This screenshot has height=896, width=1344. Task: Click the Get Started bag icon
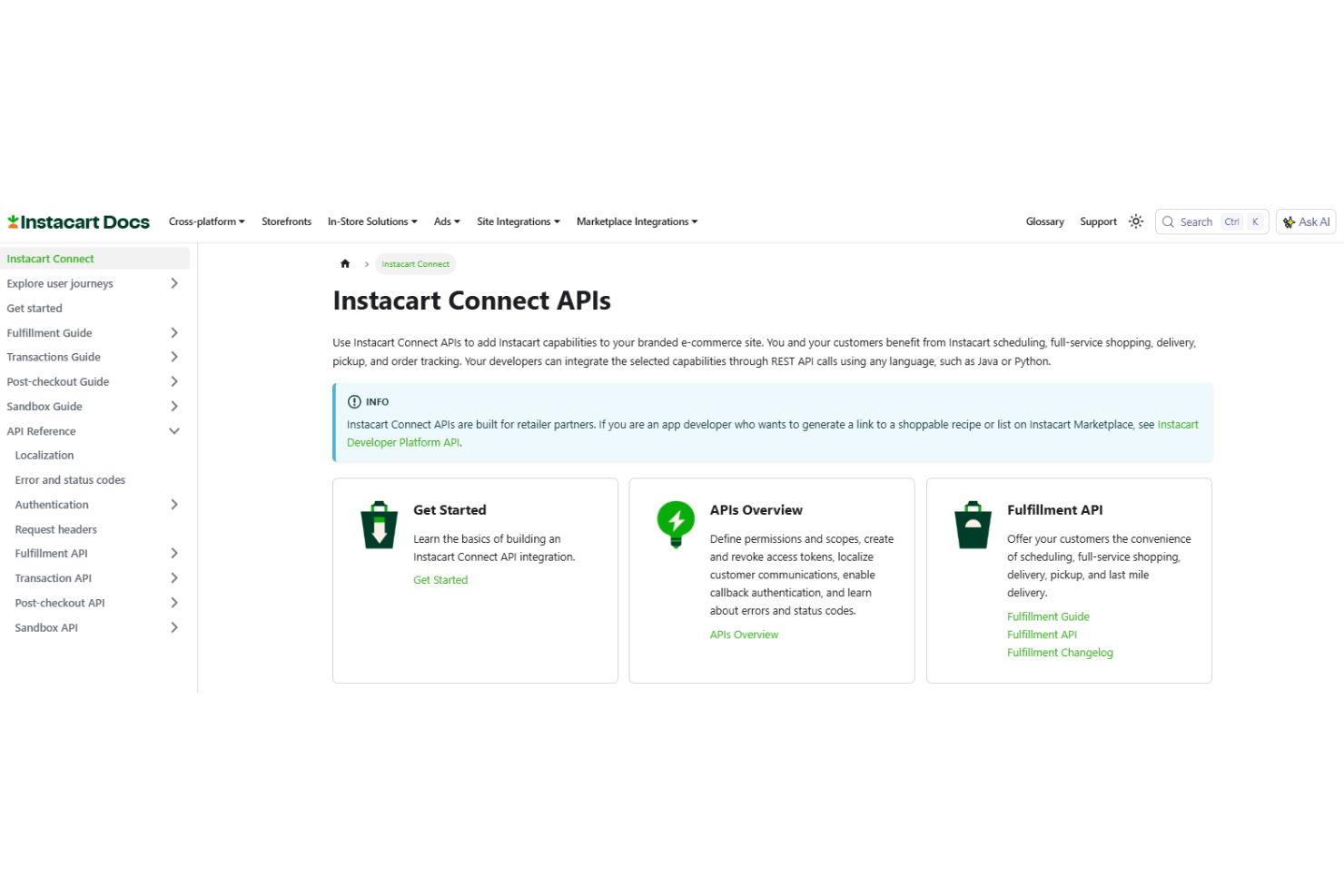pyautogui.click(x=380, y=525)
